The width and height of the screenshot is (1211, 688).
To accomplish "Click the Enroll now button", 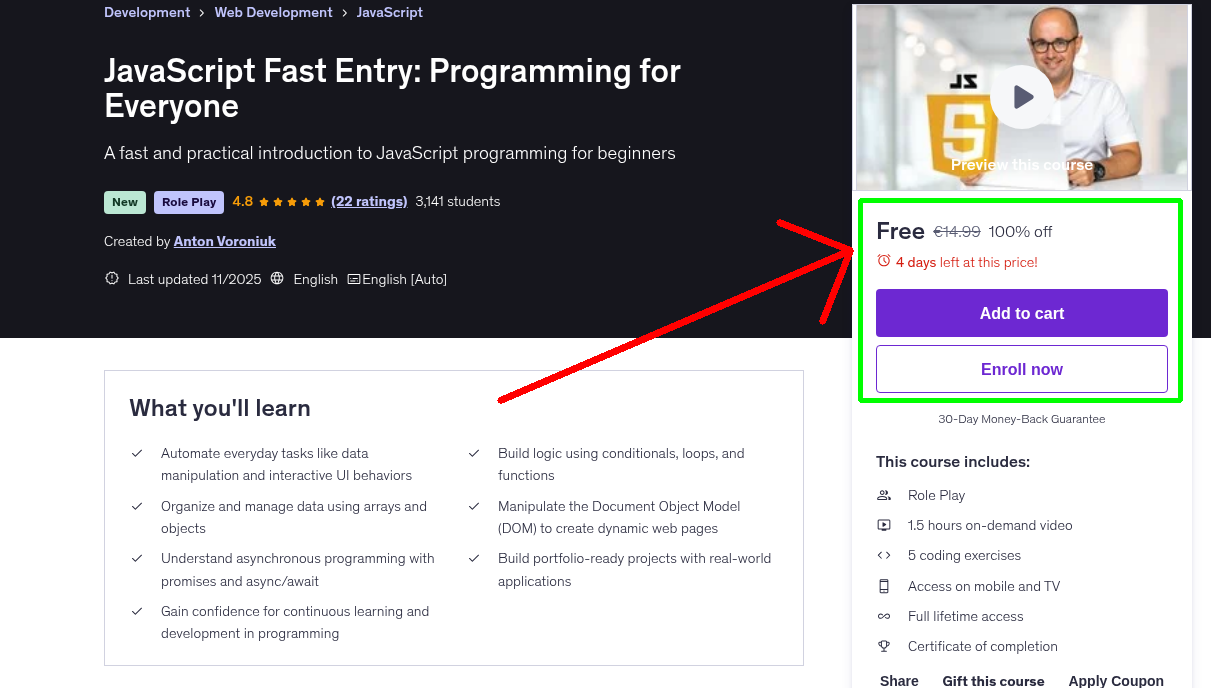I will 1021,368.
